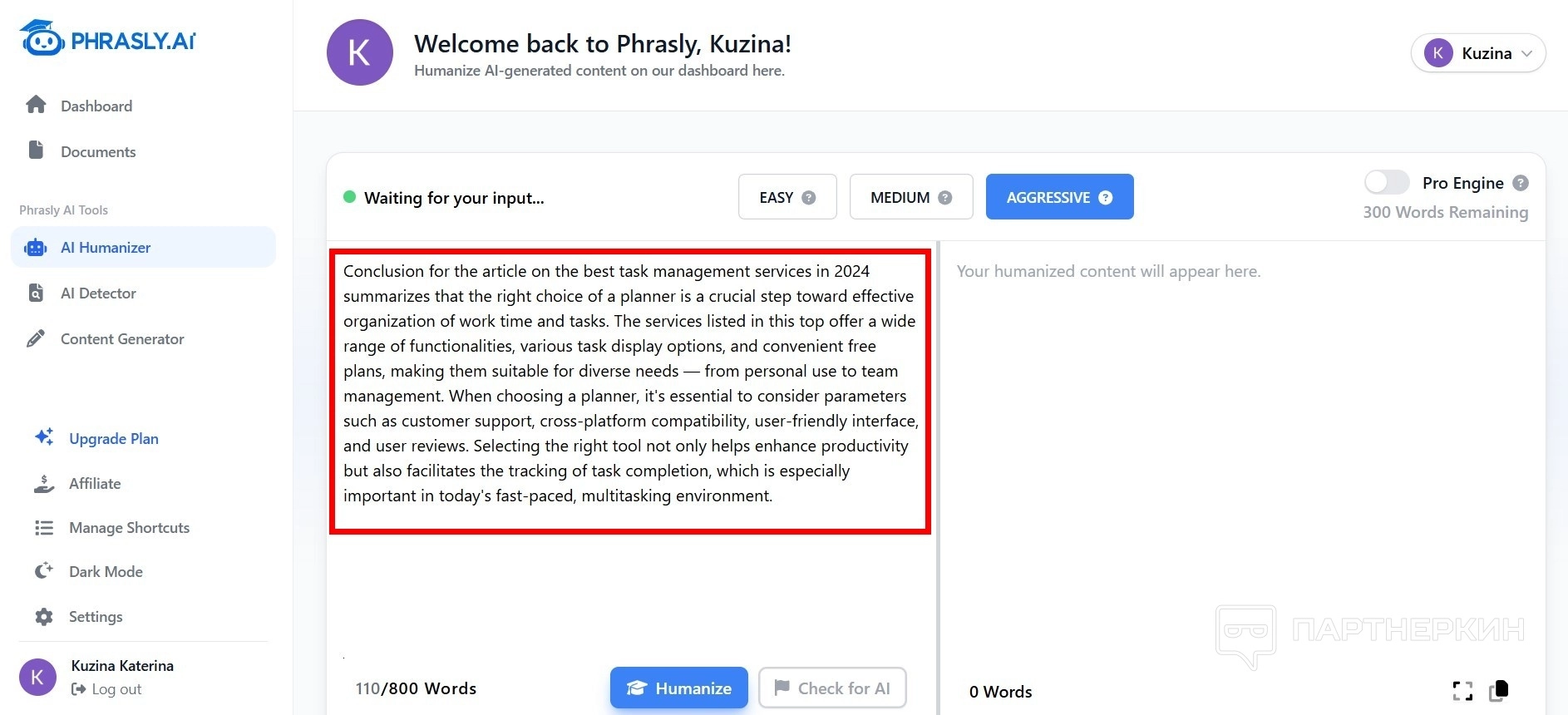The height and width of the screenshot is (715, 1568).
Task: Click the Check for AI button
Action: [832, 688]
